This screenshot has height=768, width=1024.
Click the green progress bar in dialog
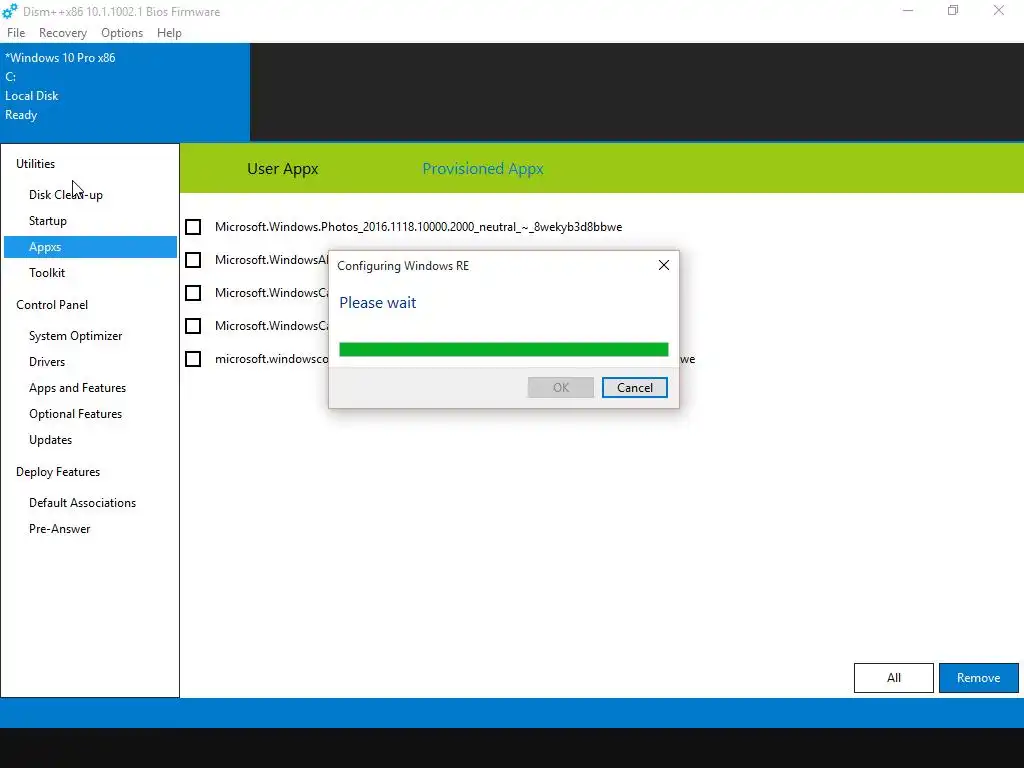tap(504, 349)
